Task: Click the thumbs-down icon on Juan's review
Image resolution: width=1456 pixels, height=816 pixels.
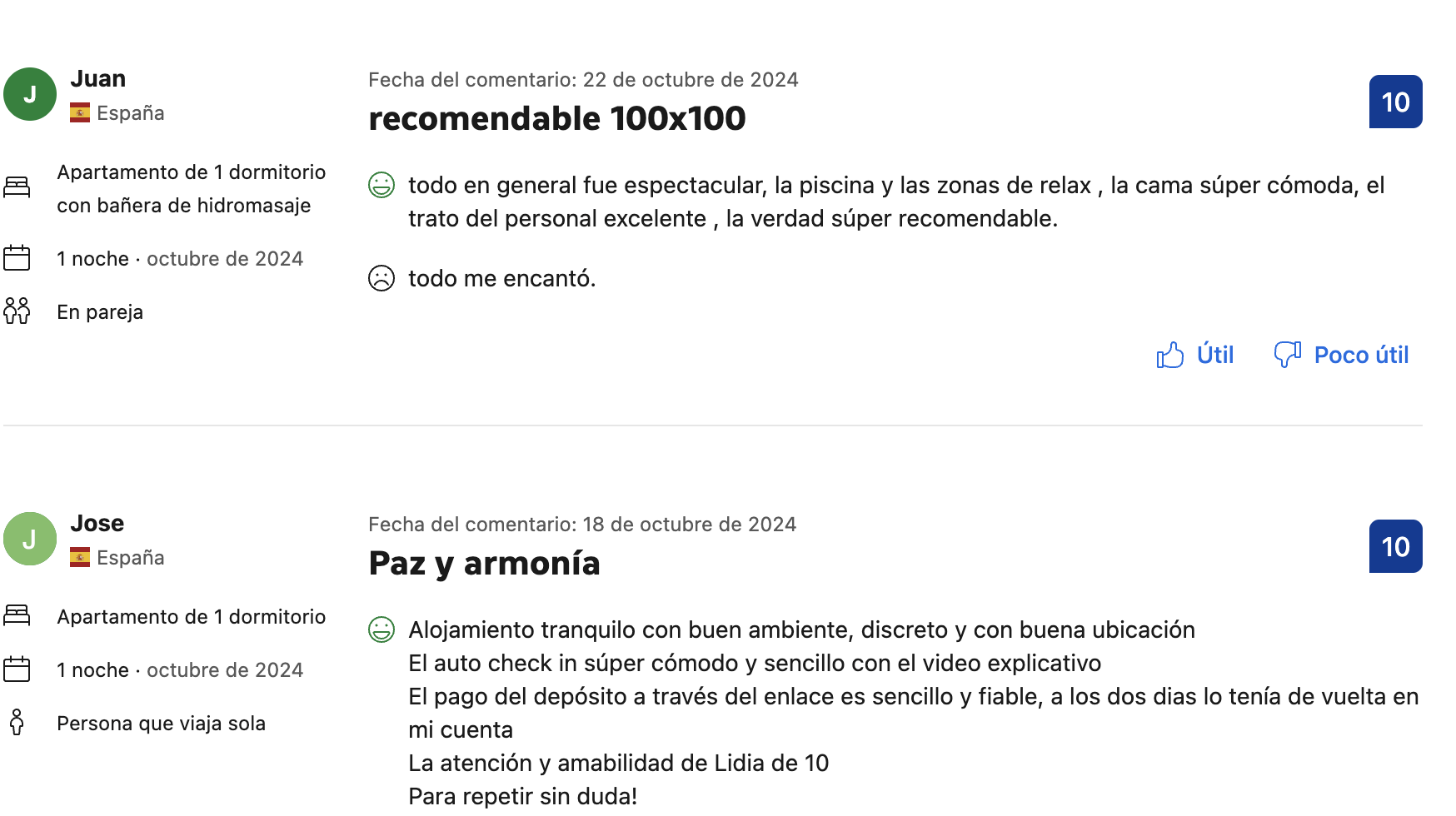Action: tap(1287, 355)
